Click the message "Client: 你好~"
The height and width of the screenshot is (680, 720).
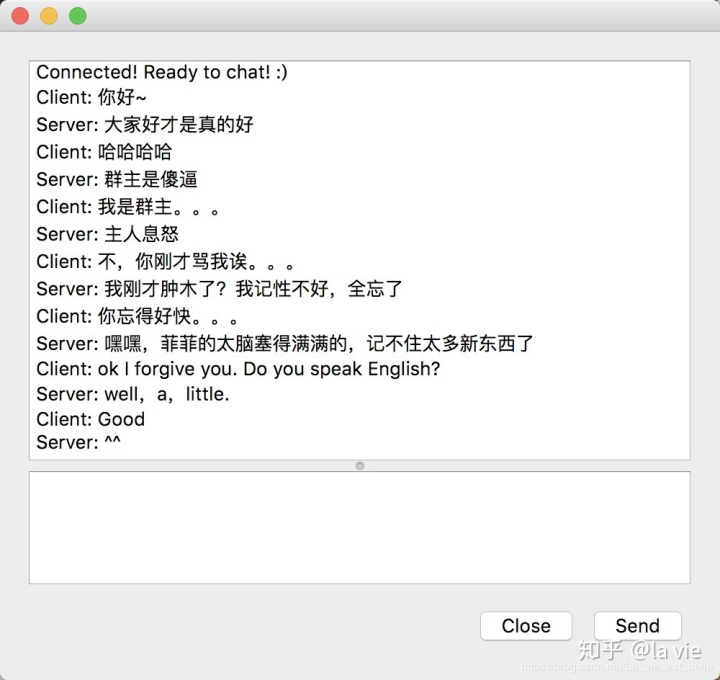tap(91, 97)
